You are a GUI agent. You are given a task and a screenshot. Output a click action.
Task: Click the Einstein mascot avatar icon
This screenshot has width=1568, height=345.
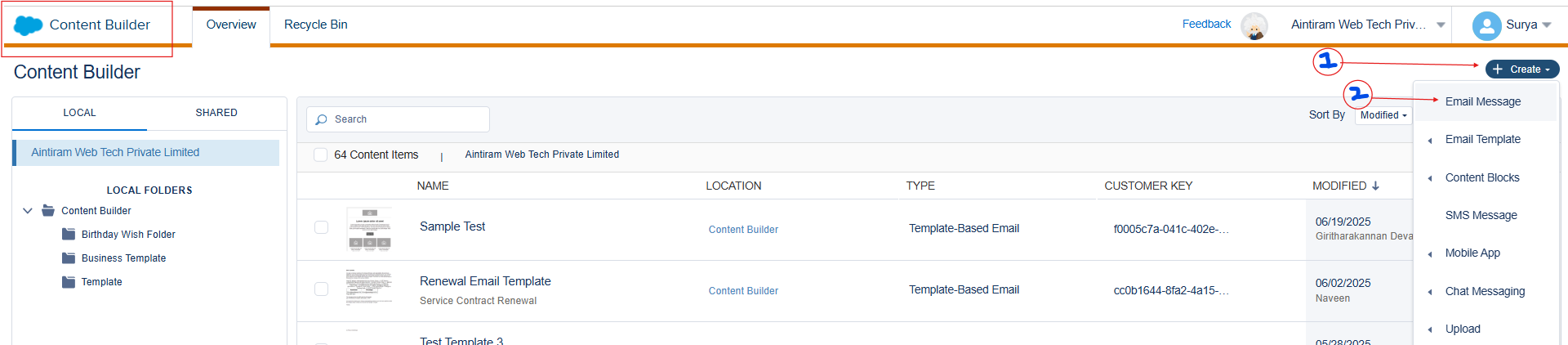tap(1254, 26)
